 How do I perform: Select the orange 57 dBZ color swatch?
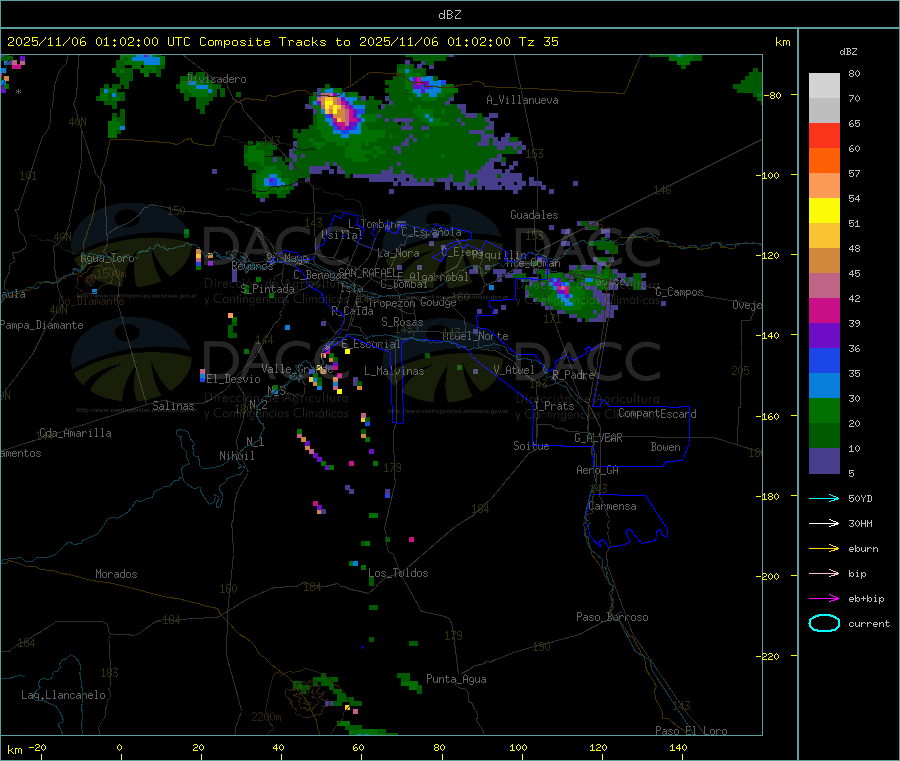tap(824, 161)
